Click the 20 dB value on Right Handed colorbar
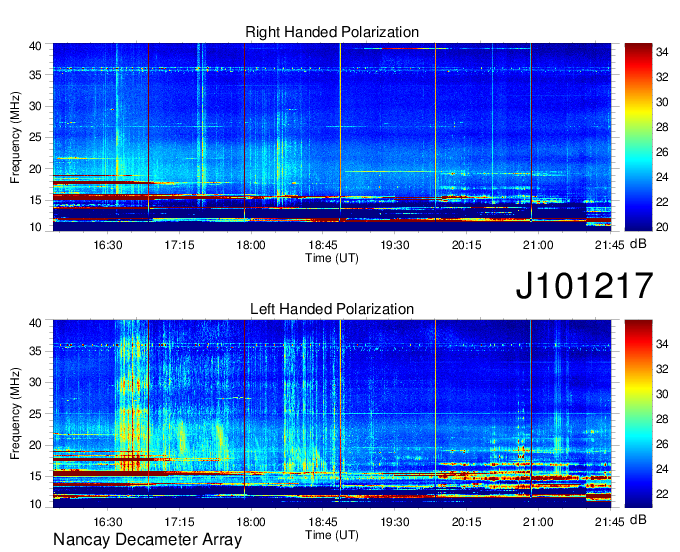This screenshot has width=680, height=552. point(662,227)
